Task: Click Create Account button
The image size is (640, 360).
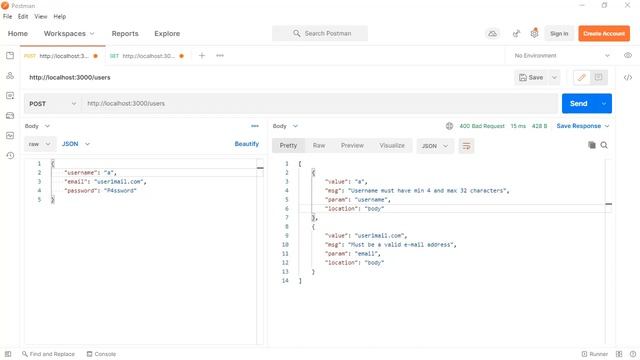Action: click(604, 33)
